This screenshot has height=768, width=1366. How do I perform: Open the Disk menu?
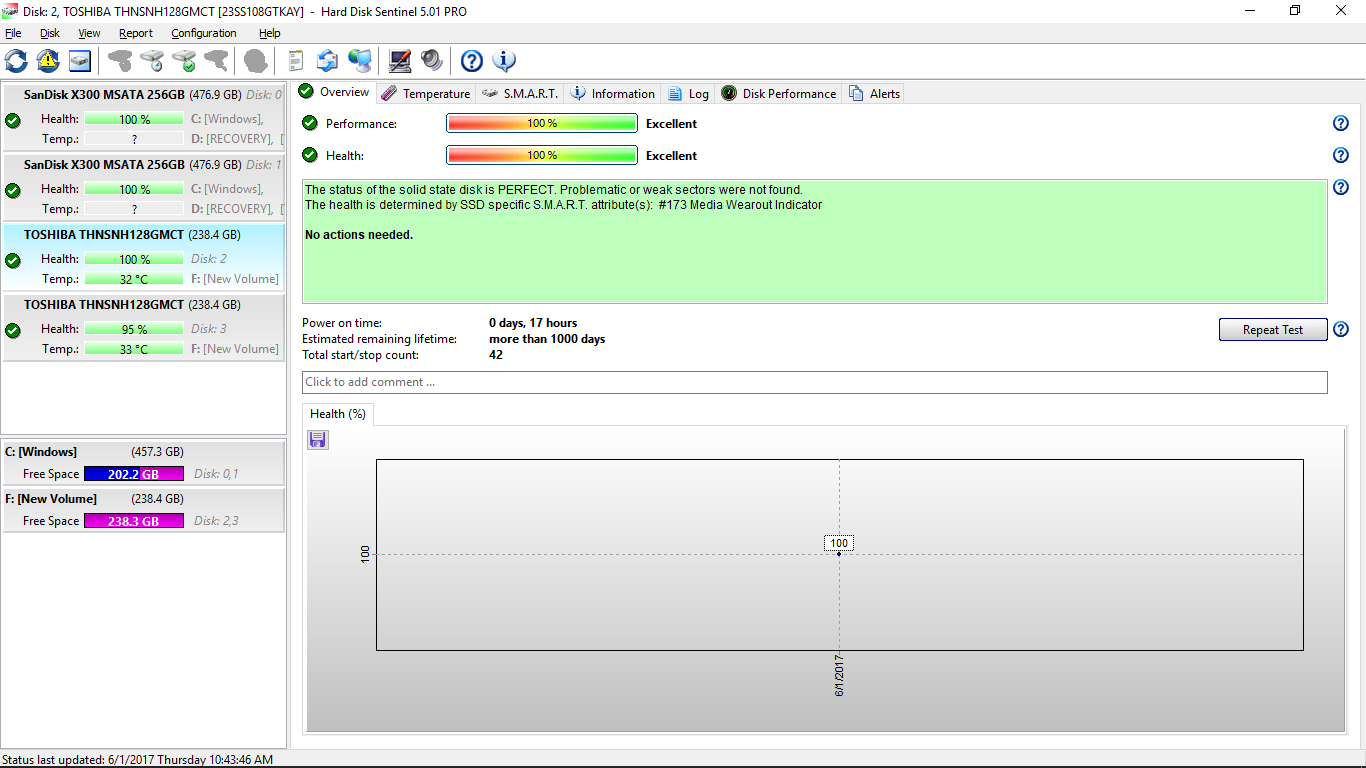[x=50, y=33]
